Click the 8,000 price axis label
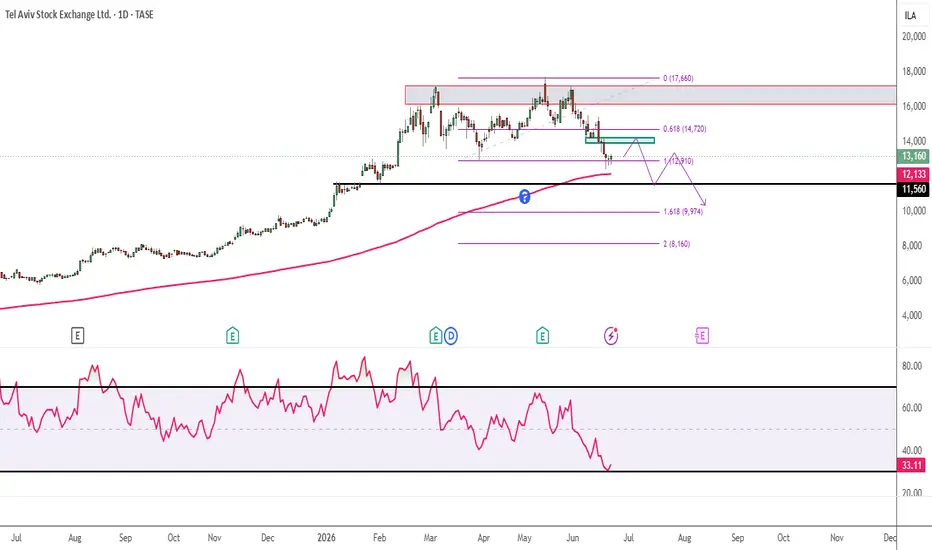 [x=914, y=246]
